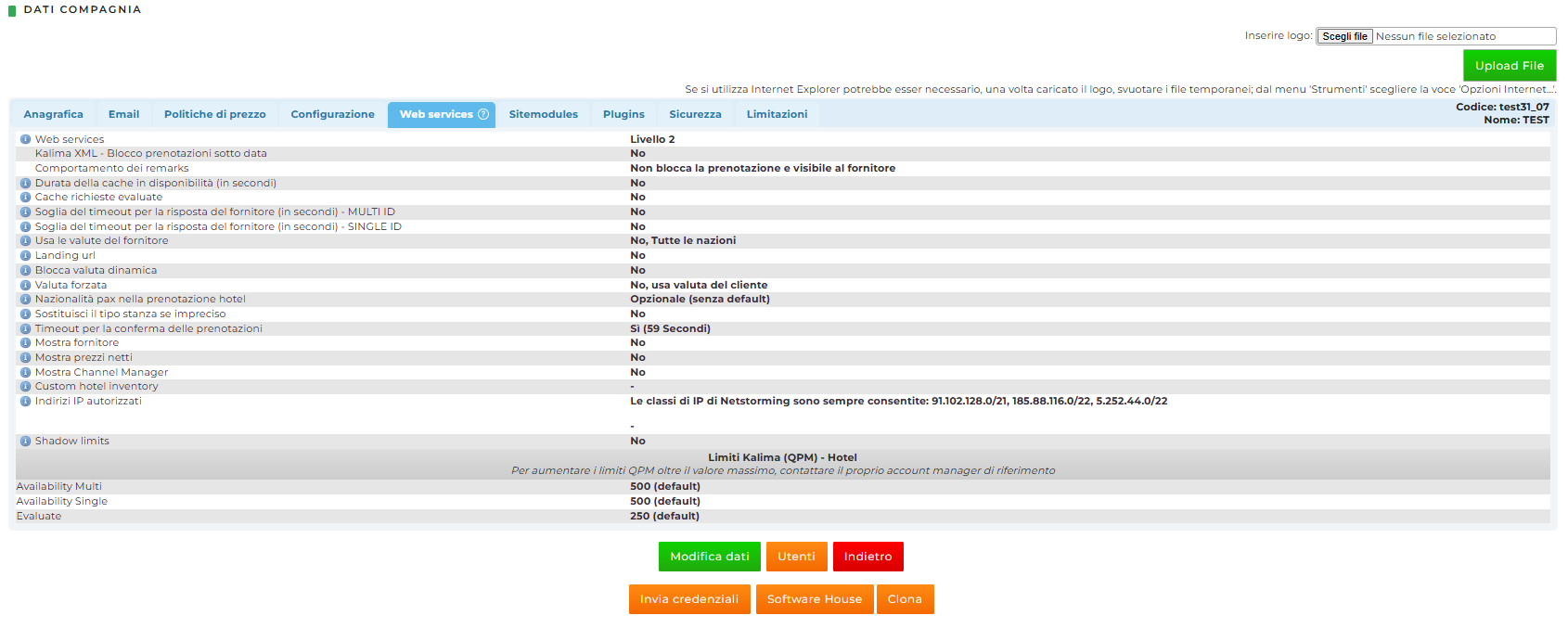Click 'DATI COMPAGNIA' heading

[83, 9]
